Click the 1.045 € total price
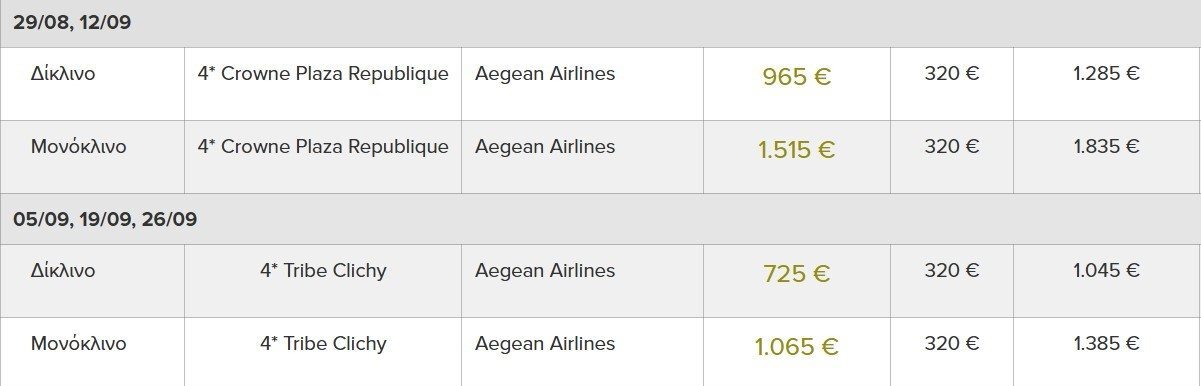The width and height of the screenshot is (1201, 386). [1107, 271]
